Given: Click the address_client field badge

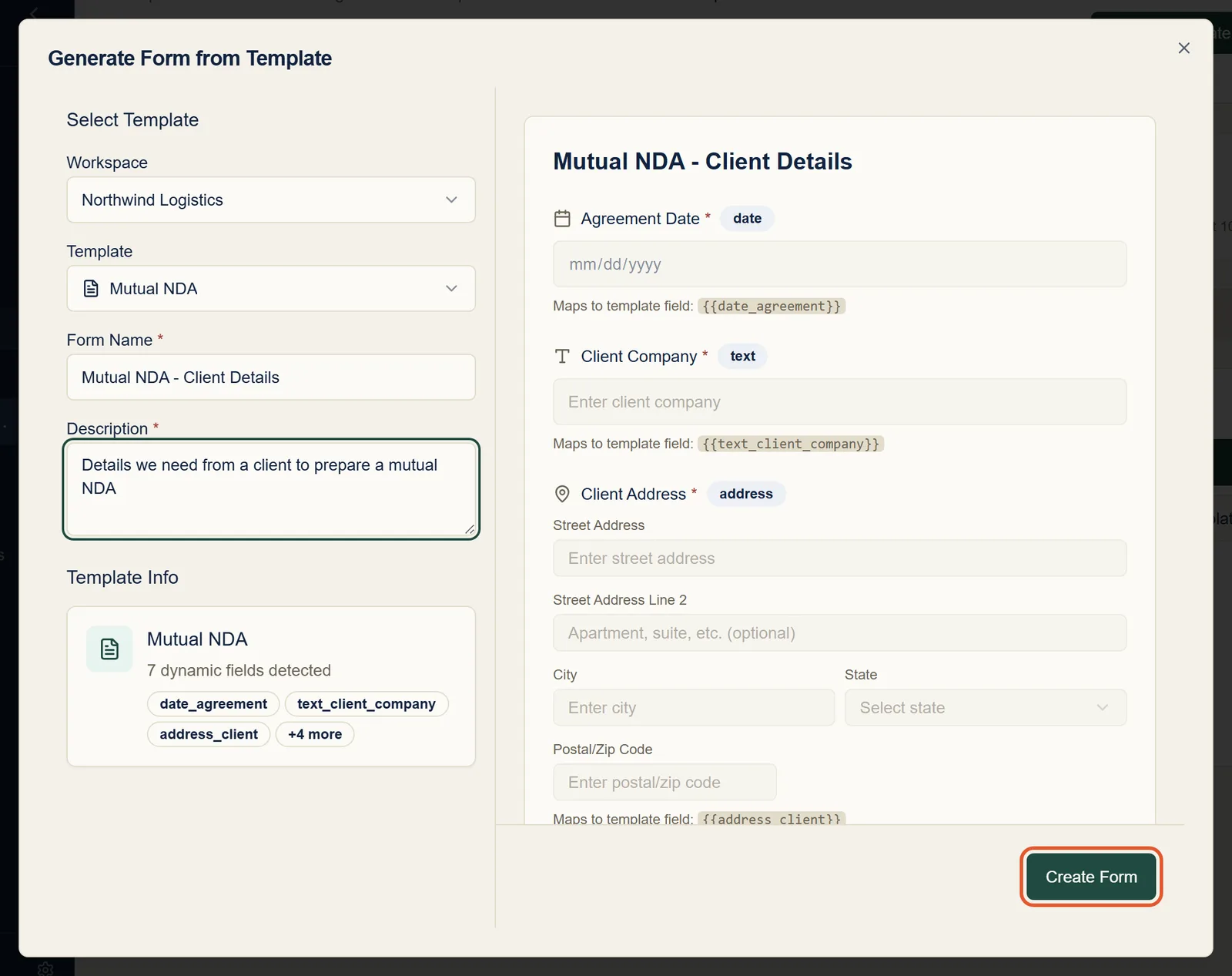Looking at the screenshot, I should pyautogui.click(x=209, y=734).
